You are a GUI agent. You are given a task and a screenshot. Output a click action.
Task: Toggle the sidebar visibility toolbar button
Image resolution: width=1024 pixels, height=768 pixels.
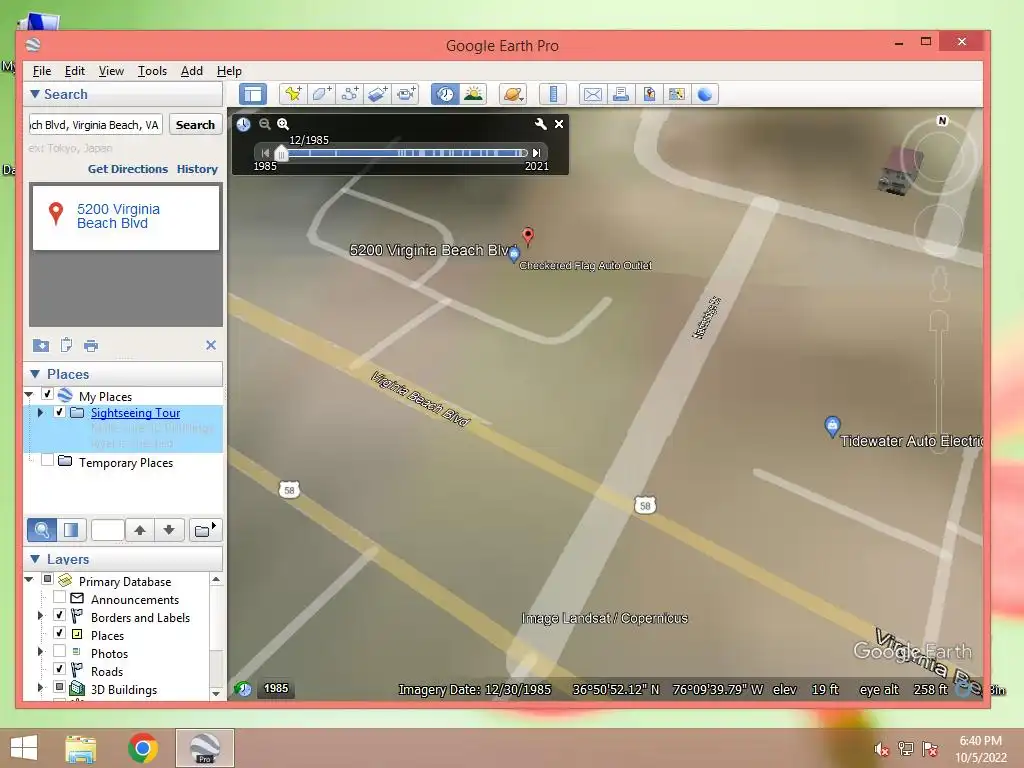tap(253, 94)
